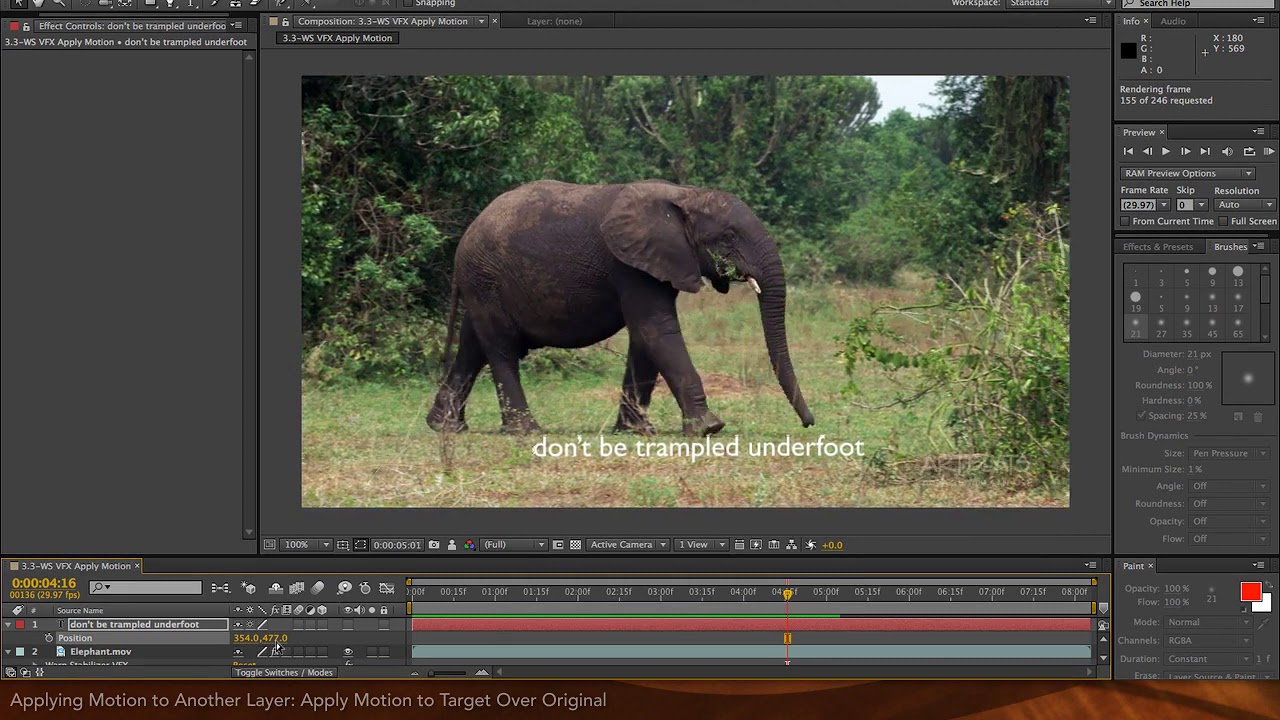1280x720 pixels.
Task: Open the 100% magnification dropdown
Action: tap(308, 545)
